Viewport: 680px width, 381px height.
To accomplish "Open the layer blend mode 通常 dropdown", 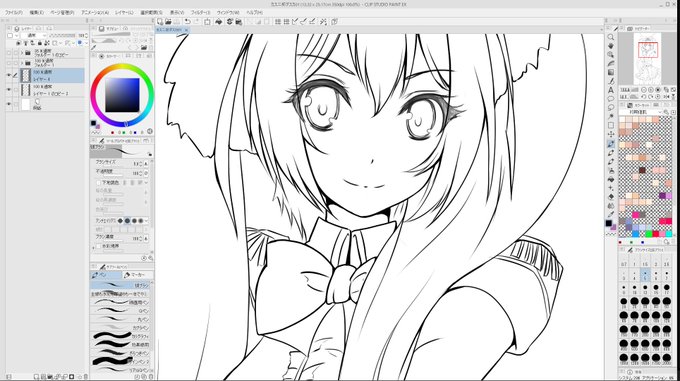I will point(34,36).
